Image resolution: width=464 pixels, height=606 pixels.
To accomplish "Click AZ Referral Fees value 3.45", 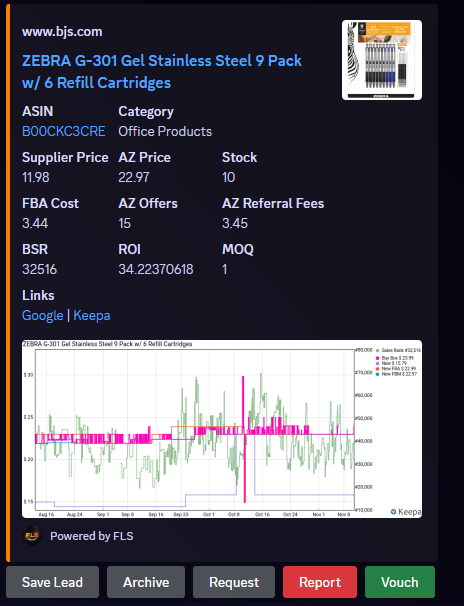I will pyautogui.click(x=235, y=223).
